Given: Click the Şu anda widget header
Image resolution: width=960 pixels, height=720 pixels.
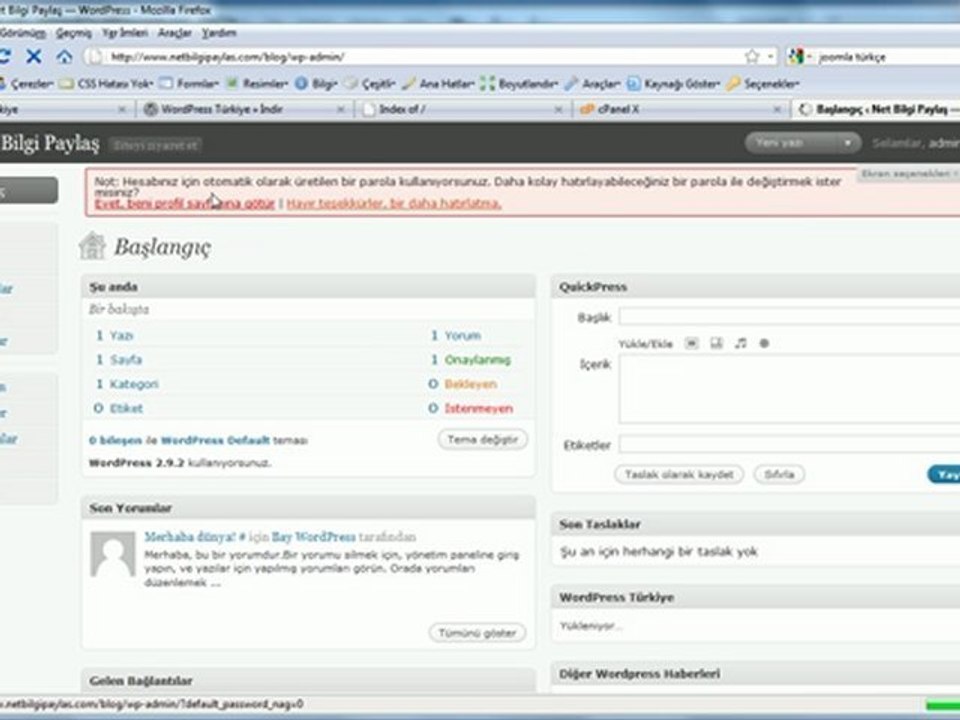Looking at the screenshot, I should [x=308, y=287].
